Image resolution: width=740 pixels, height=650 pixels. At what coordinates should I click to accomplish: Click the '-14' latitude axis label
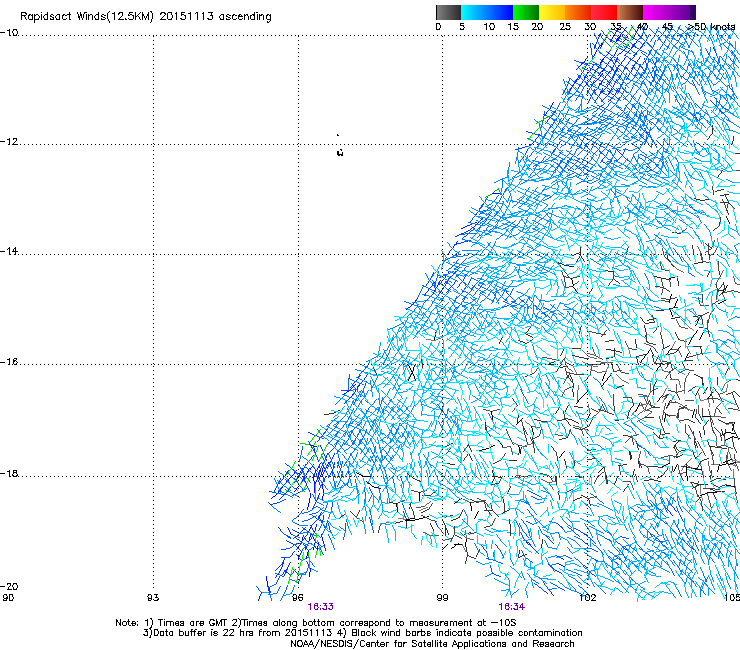pos(9,251)
